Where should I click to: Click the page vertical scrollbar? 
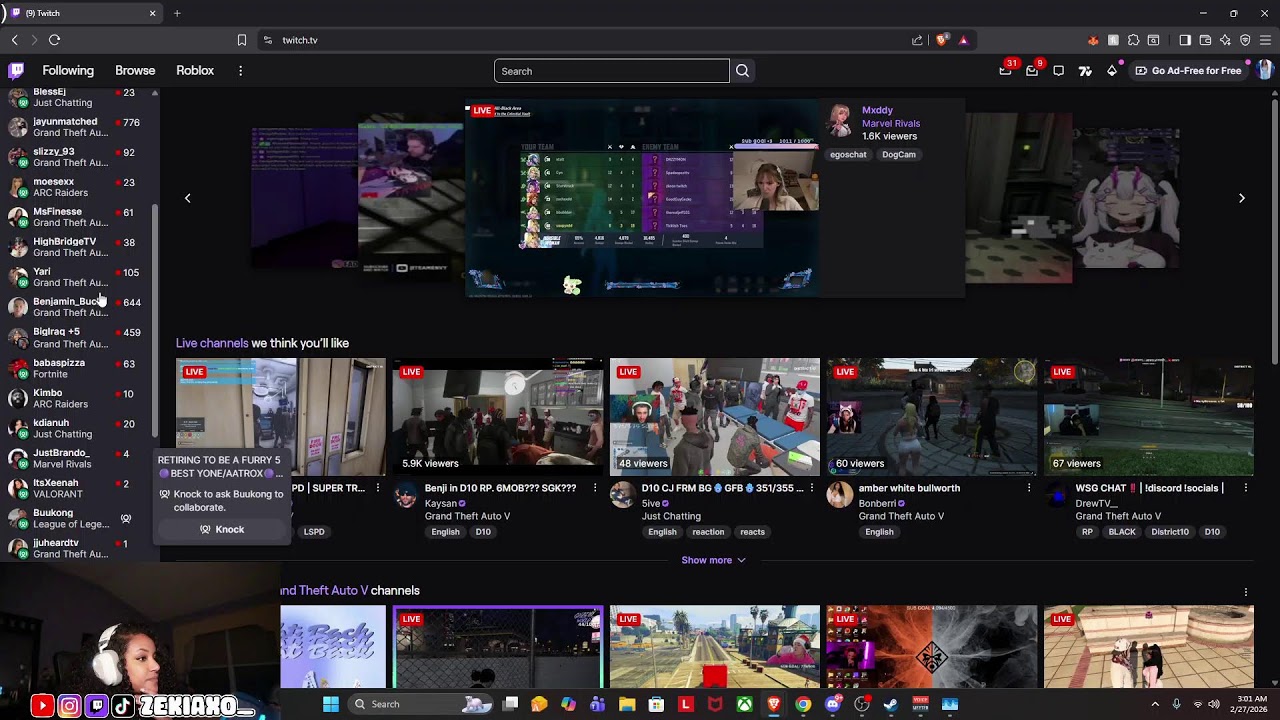coord(1275,230)
